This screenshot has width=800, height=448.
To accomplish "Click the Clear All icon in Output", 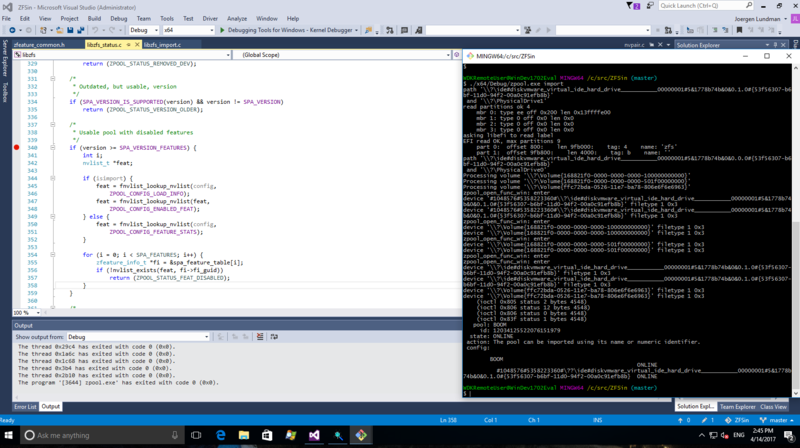I will 260,337.
